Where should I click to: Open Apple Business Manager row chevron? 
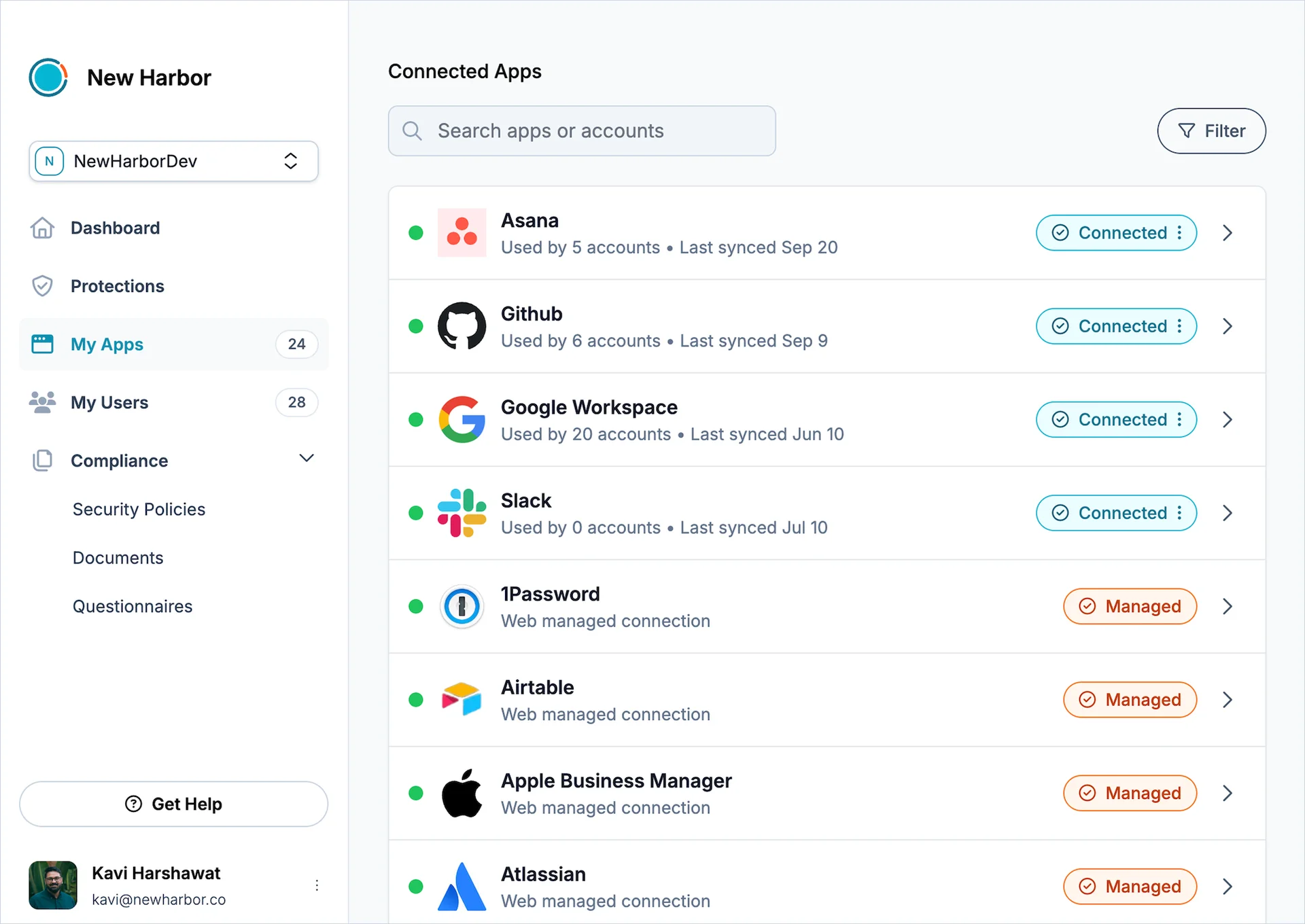pyautogui.click(x=1227, y=793)
